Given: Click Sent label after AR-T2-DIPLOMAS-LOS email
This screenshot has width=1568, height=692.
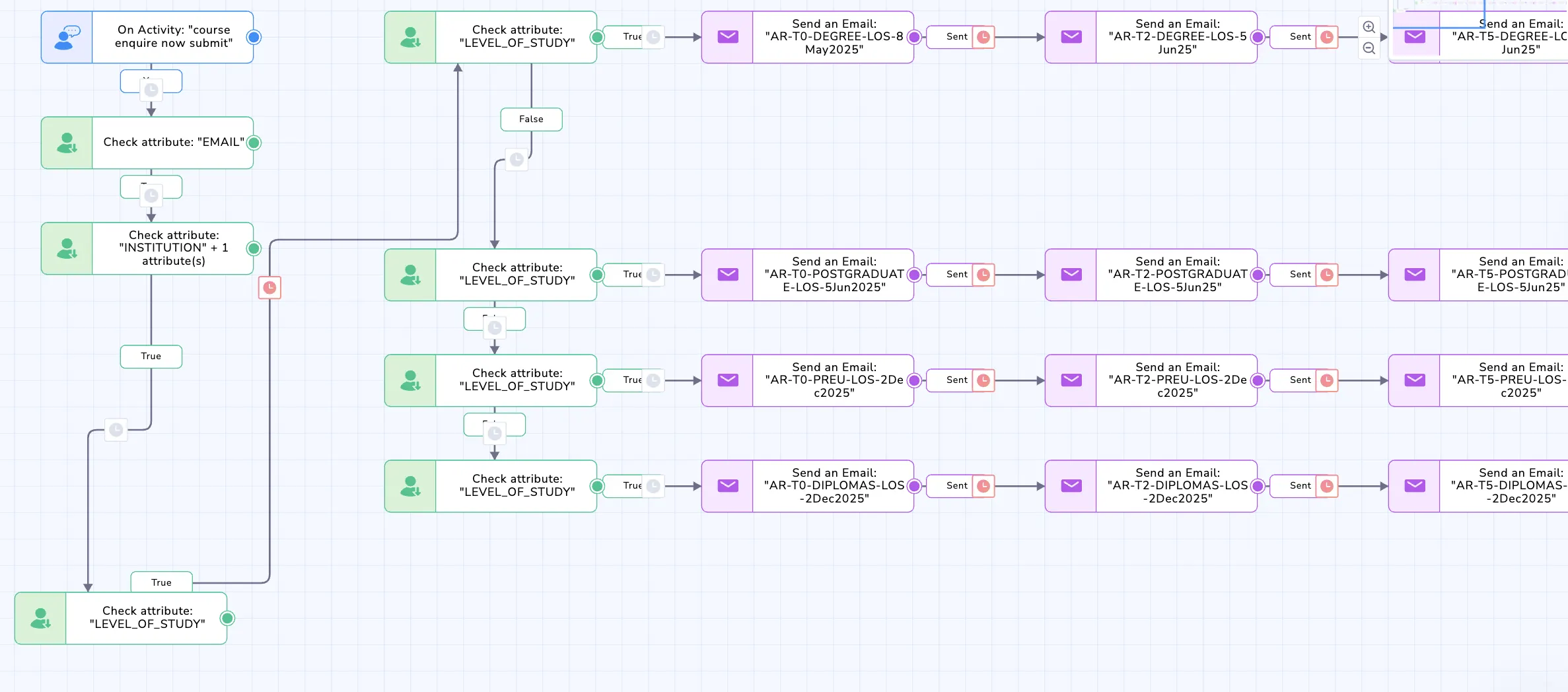Looking at the screenshot, I should click(1300, 486).
